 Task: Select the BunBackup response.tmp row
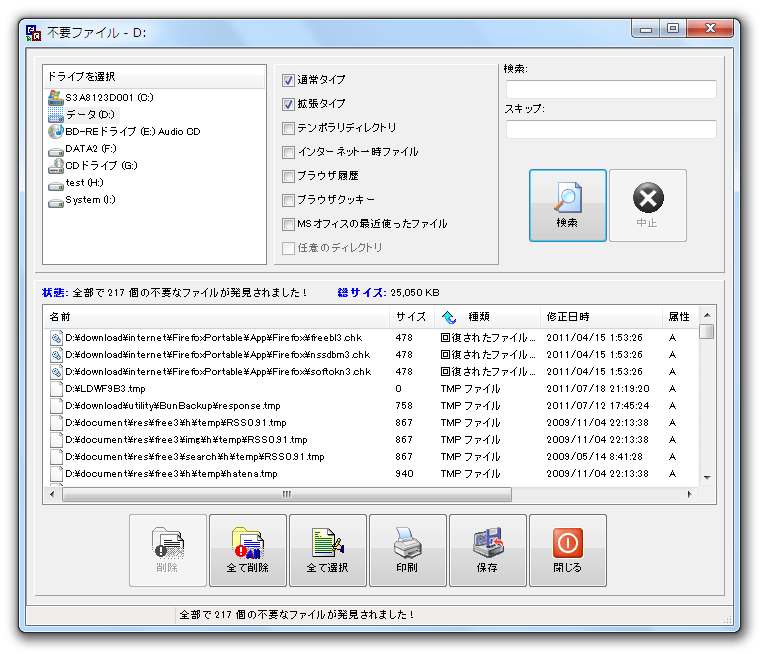(372, 406)
